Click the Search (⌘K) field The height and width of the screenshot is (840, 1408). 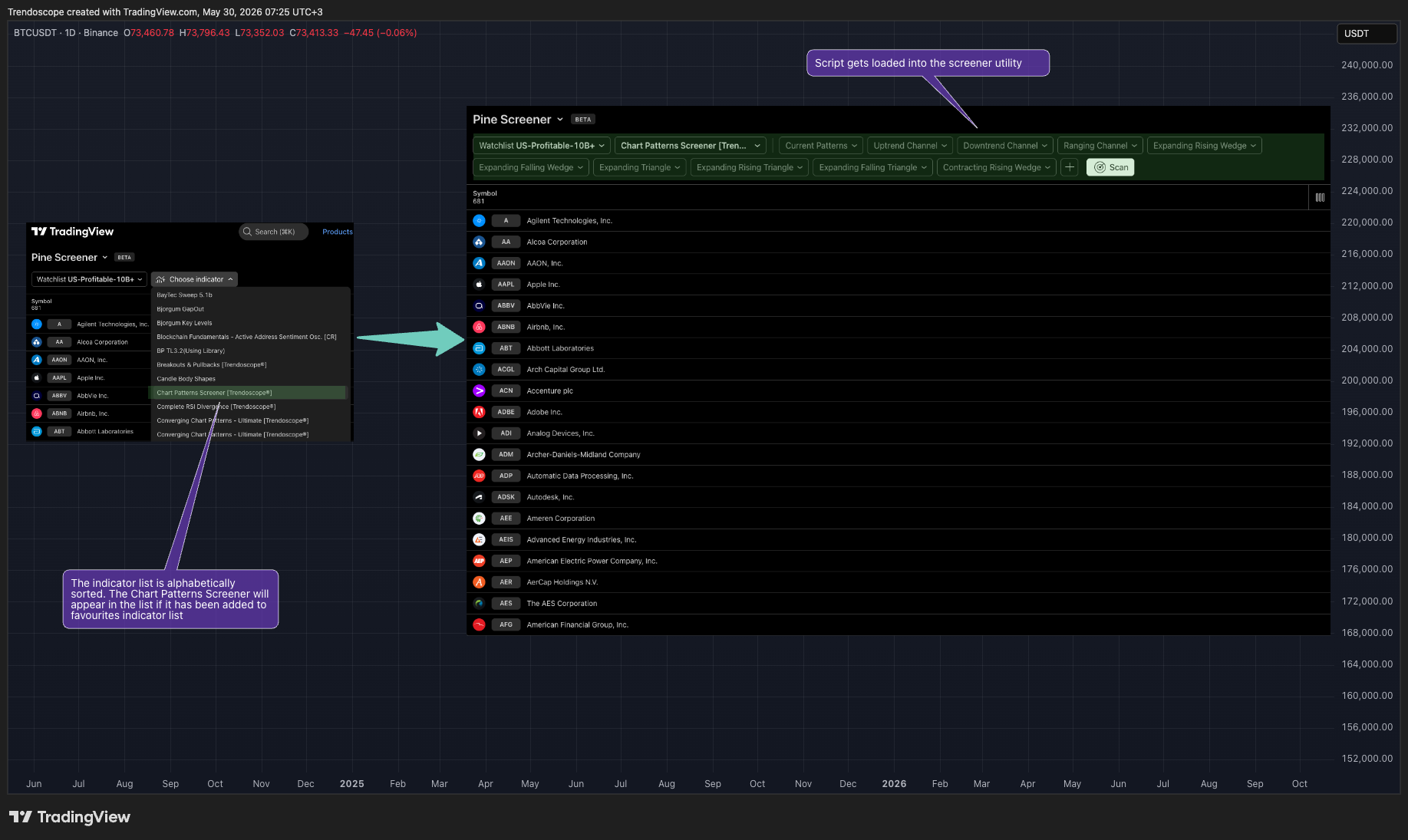pyautogui.click(x=273, y=232)
